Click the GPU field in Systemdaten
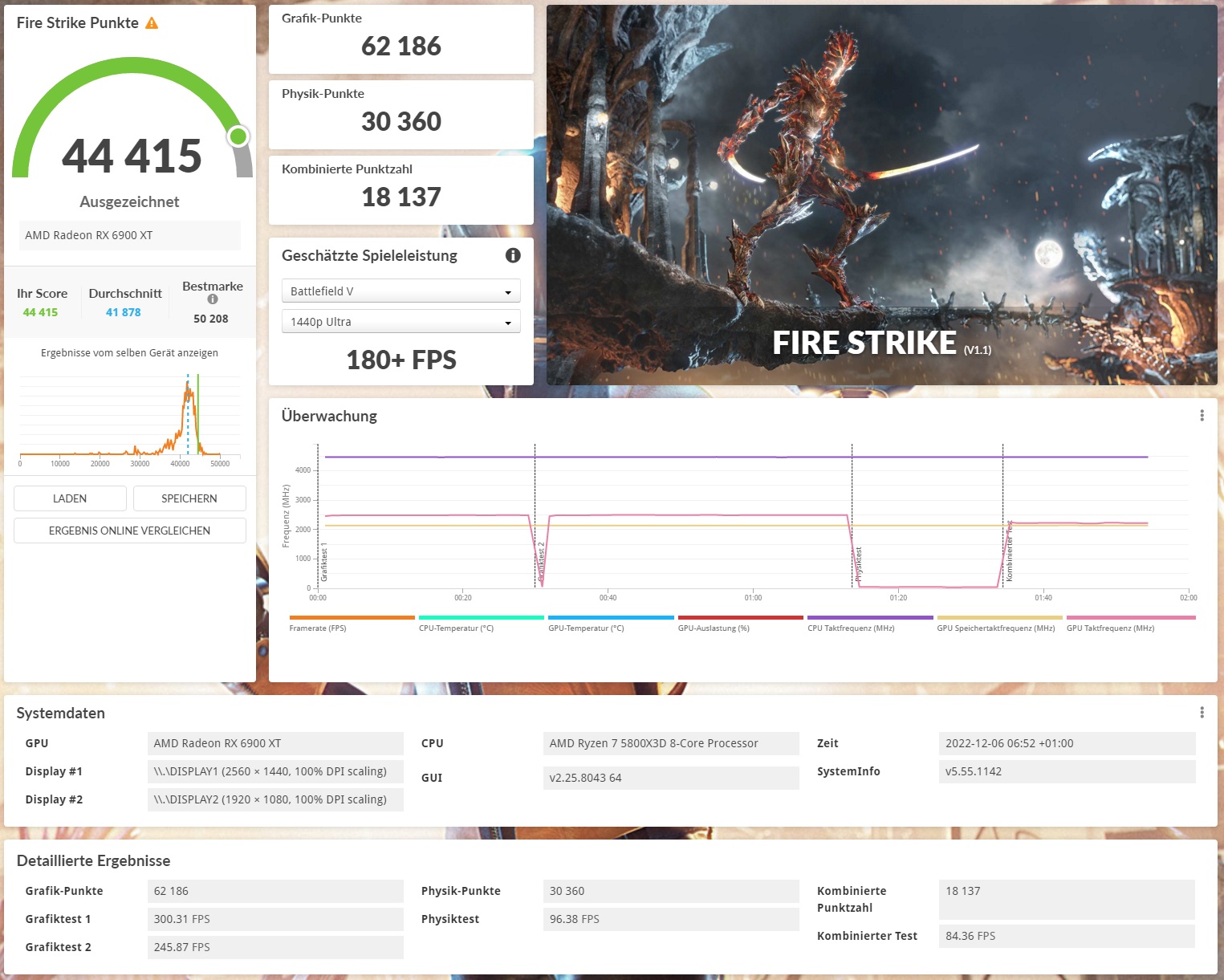 (x=275, y=743)
